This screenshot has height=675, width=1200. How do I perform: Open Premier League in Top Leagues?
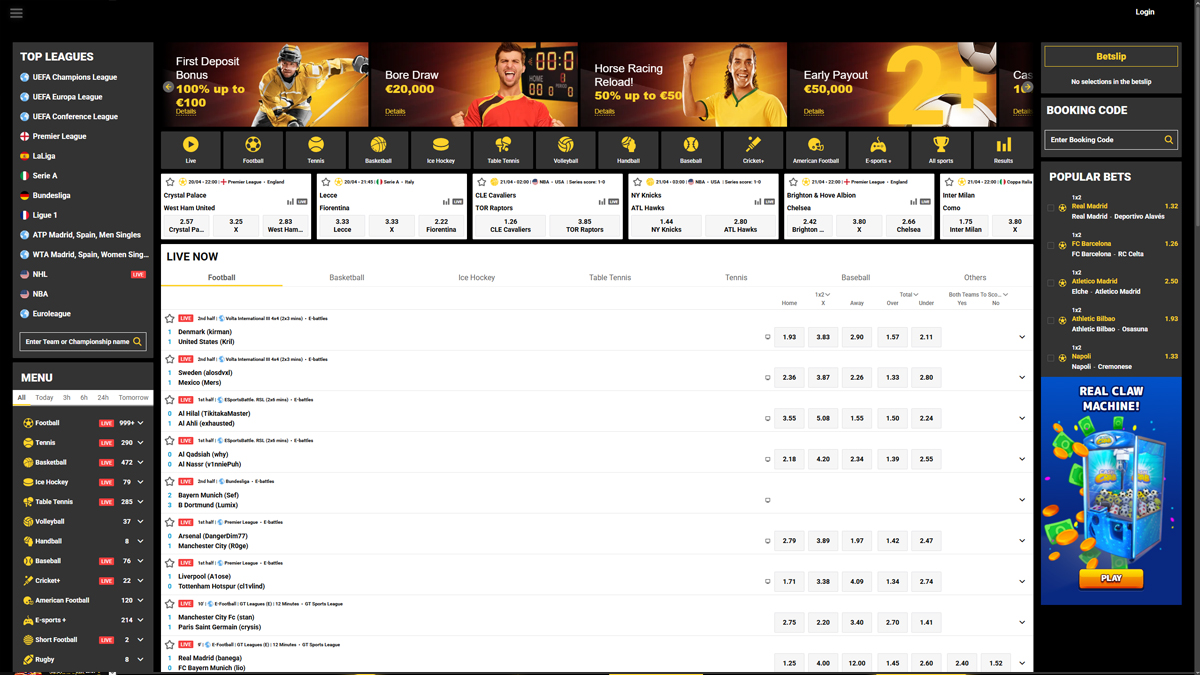(60, 136)
